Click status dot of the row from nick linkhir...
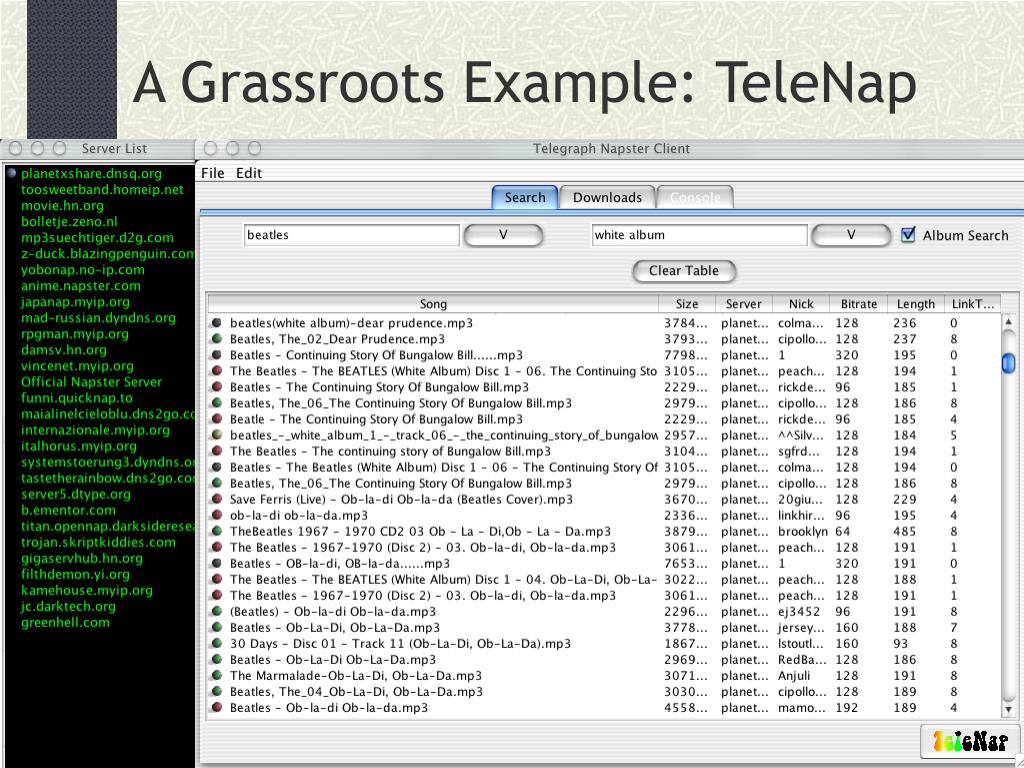 click(x=216, y=515)
